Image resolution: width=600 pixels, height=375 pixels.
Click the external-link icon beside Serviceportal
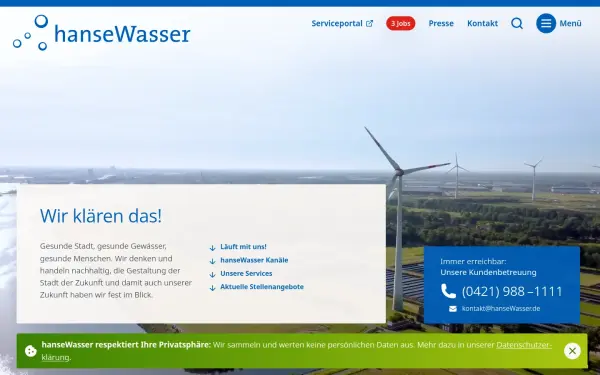pyautogui.click(x=369, y=24)
